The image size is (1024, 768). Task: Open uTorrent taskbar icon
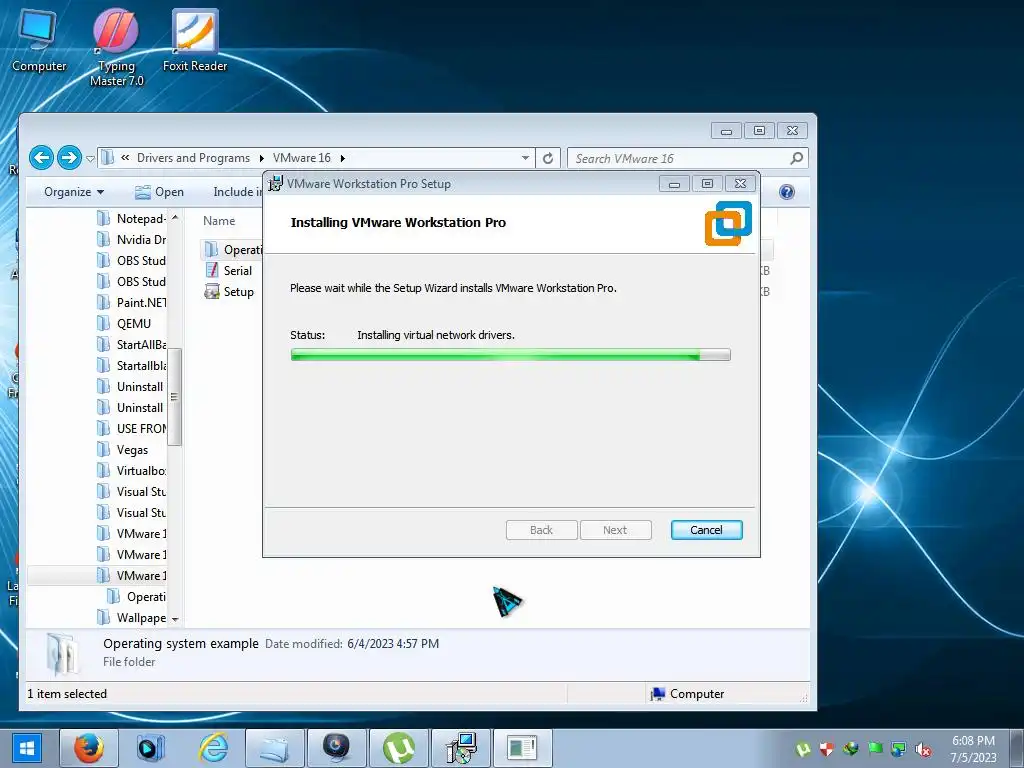pos(399,748)
